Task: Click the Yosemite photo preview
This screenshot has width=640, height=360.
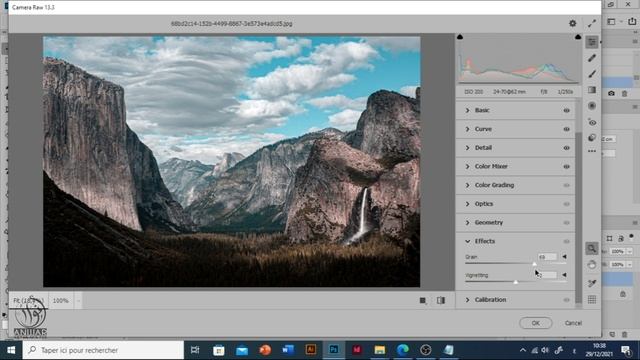Action: pyautogui.click(x=231, y=162)
